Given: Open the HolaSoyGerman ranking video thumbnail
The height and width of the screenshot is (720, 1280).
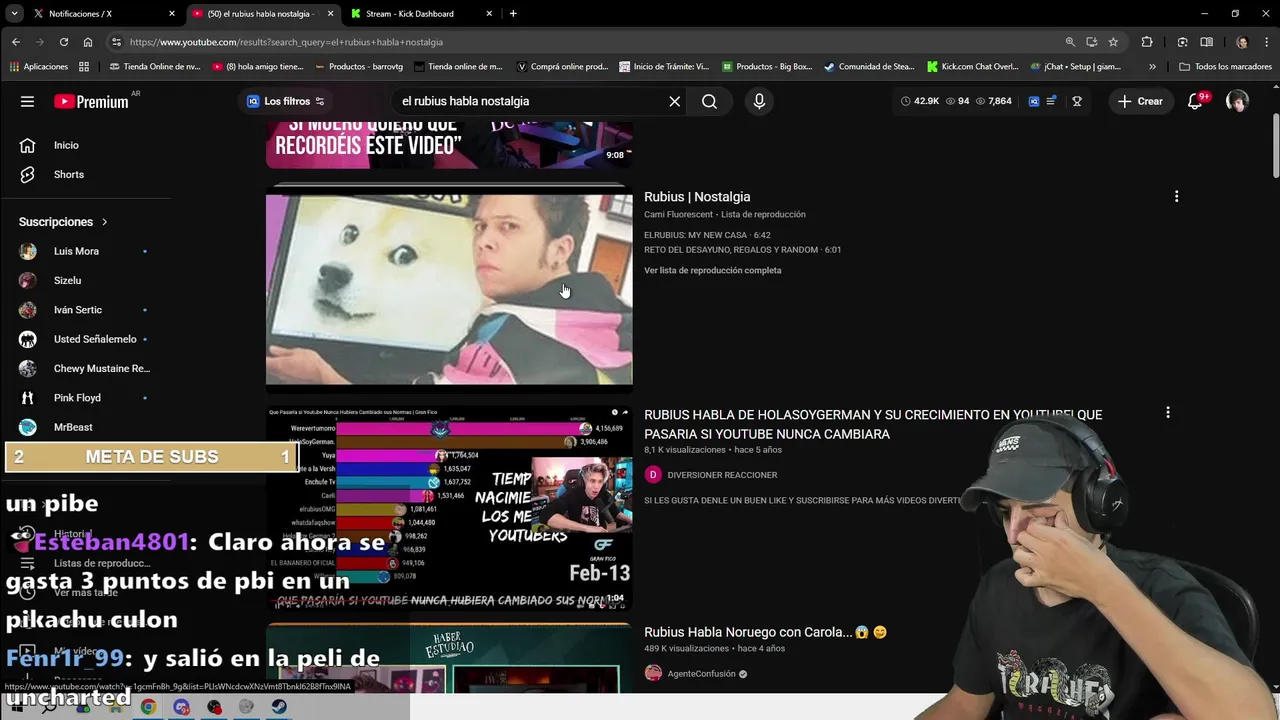Looking at the screenshot, I should pos(449,507).
